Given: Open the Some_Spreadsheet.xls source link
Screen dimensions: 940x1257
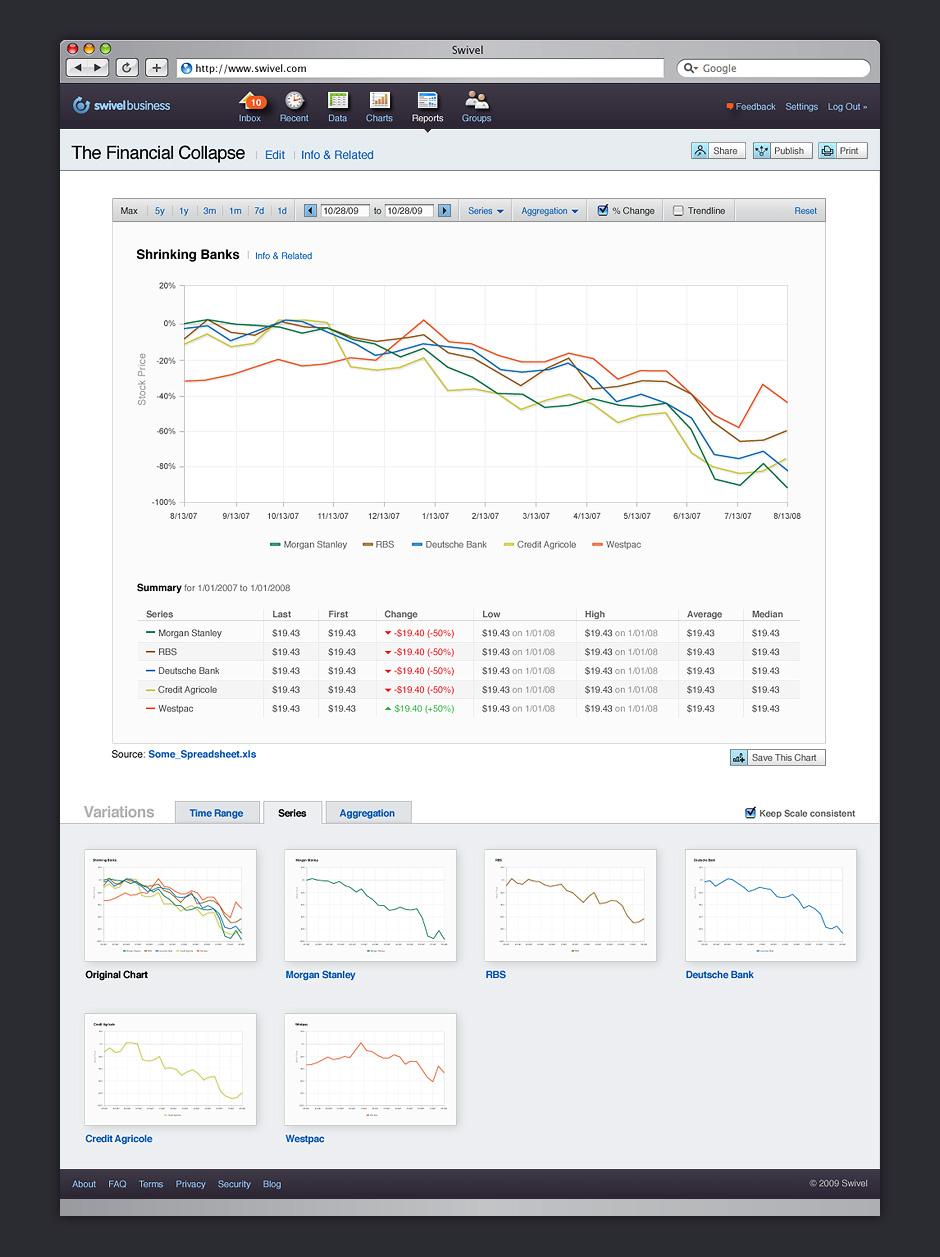Looking at the screenshot, I should click(x=202, y=754).
